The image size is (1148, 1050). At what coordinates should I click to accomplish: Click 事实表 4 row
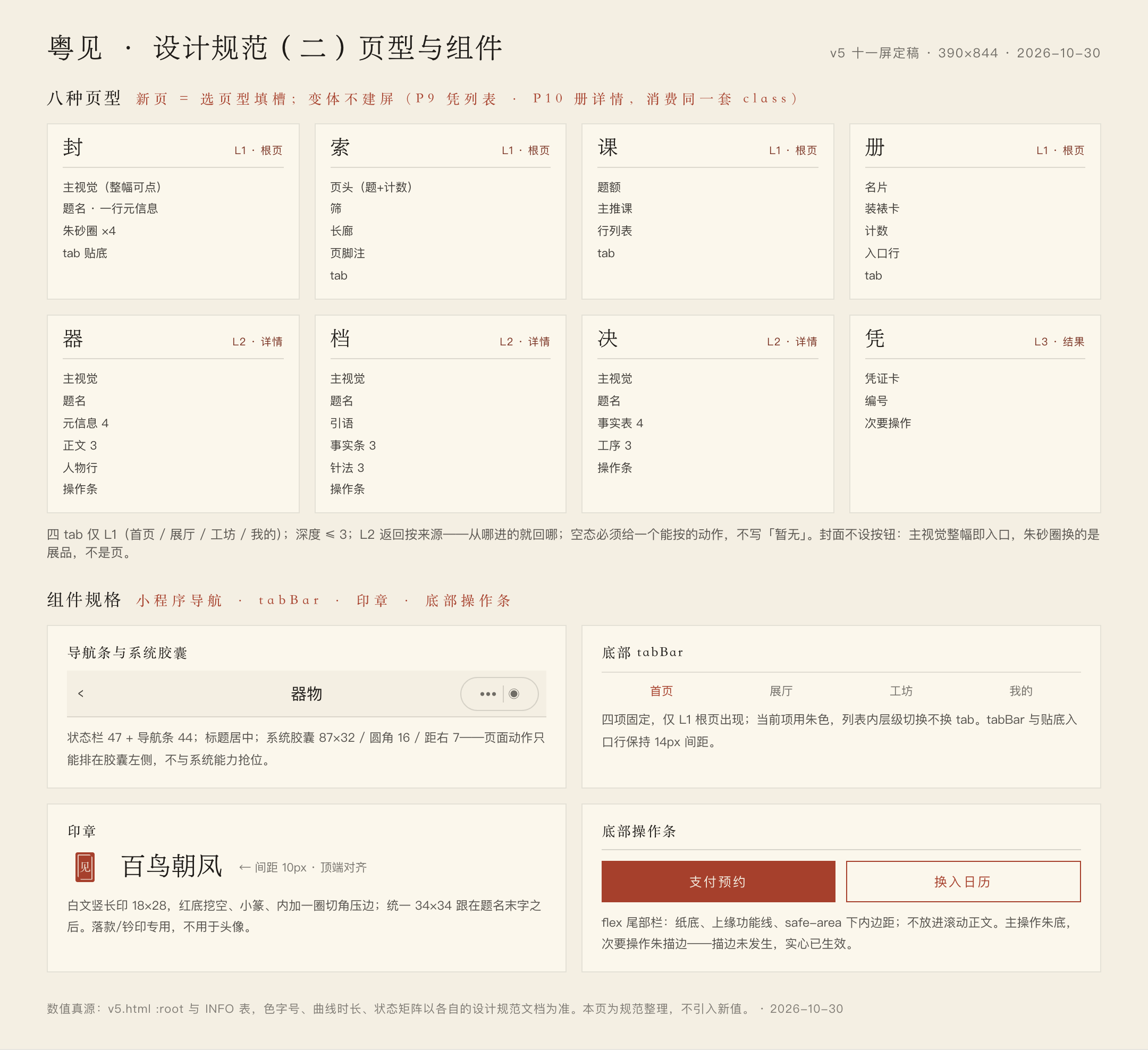tap(620, 423)
